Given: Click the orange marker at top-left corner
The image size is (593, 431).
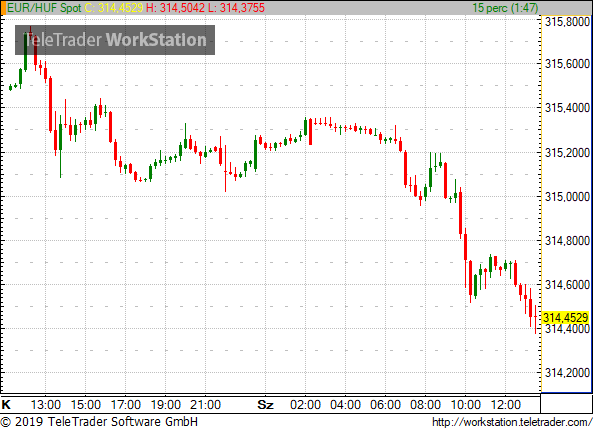Looking at the screenshot, I should tap(3, 8).
